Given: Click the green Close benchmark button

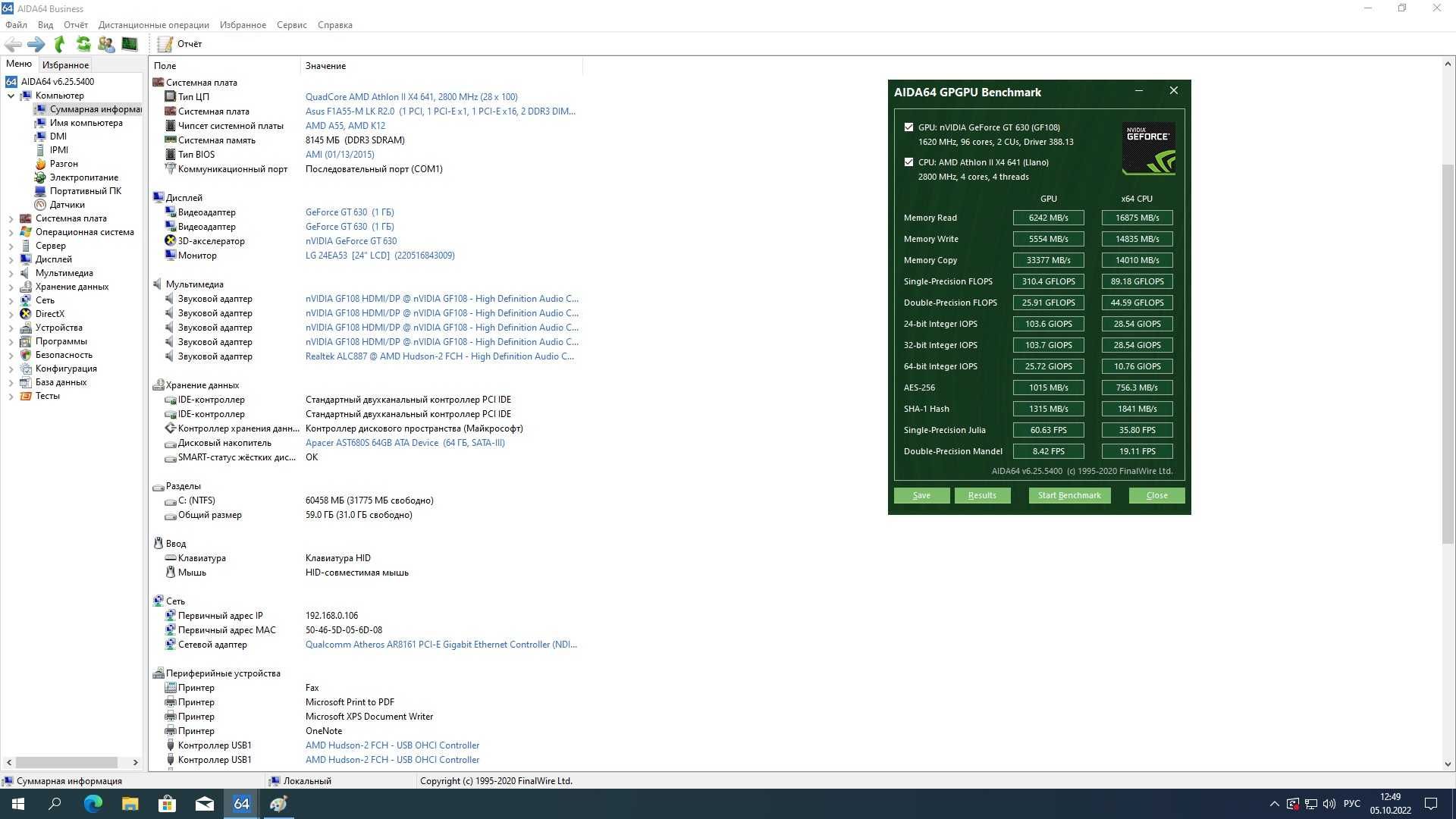Looking at the screenshot, I should (1156, 495).
